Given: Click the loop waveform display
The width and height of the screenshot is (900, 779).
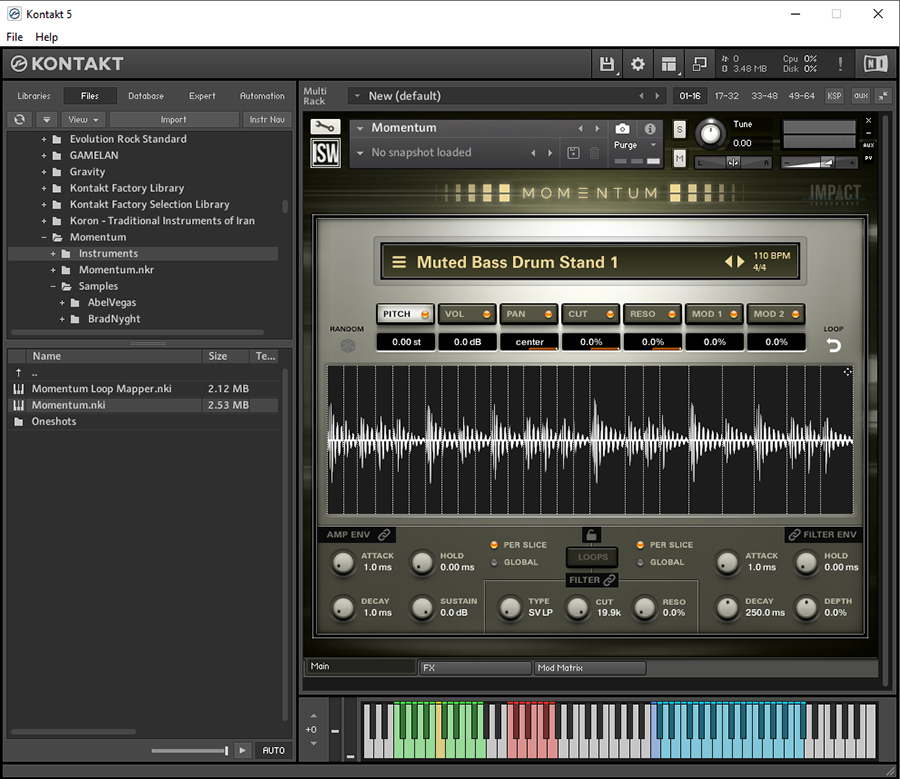Looking at the screenshot, I should tap(590, 440).
